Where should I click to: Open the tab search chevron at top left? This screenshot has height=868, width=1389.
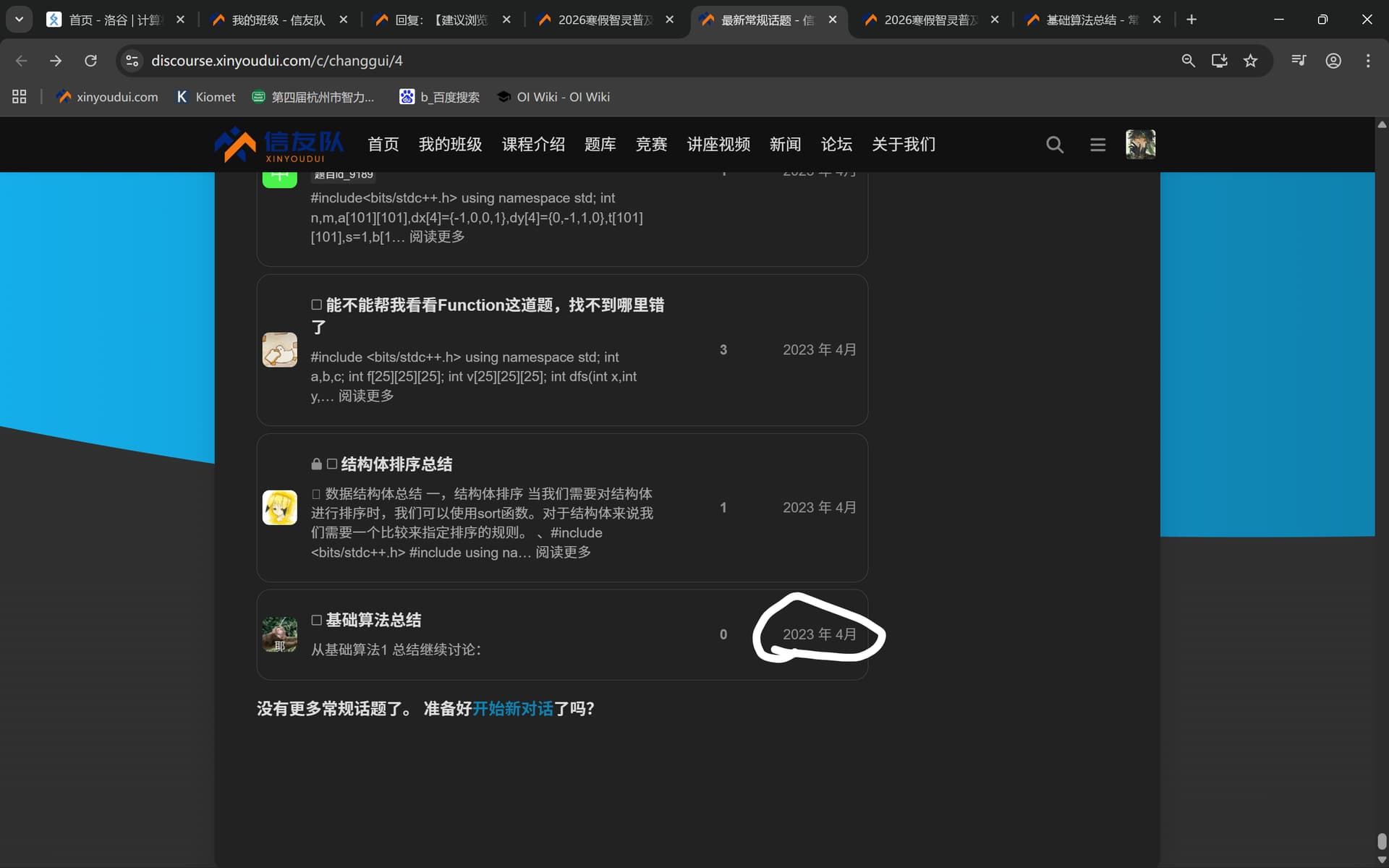click(20, 20)
